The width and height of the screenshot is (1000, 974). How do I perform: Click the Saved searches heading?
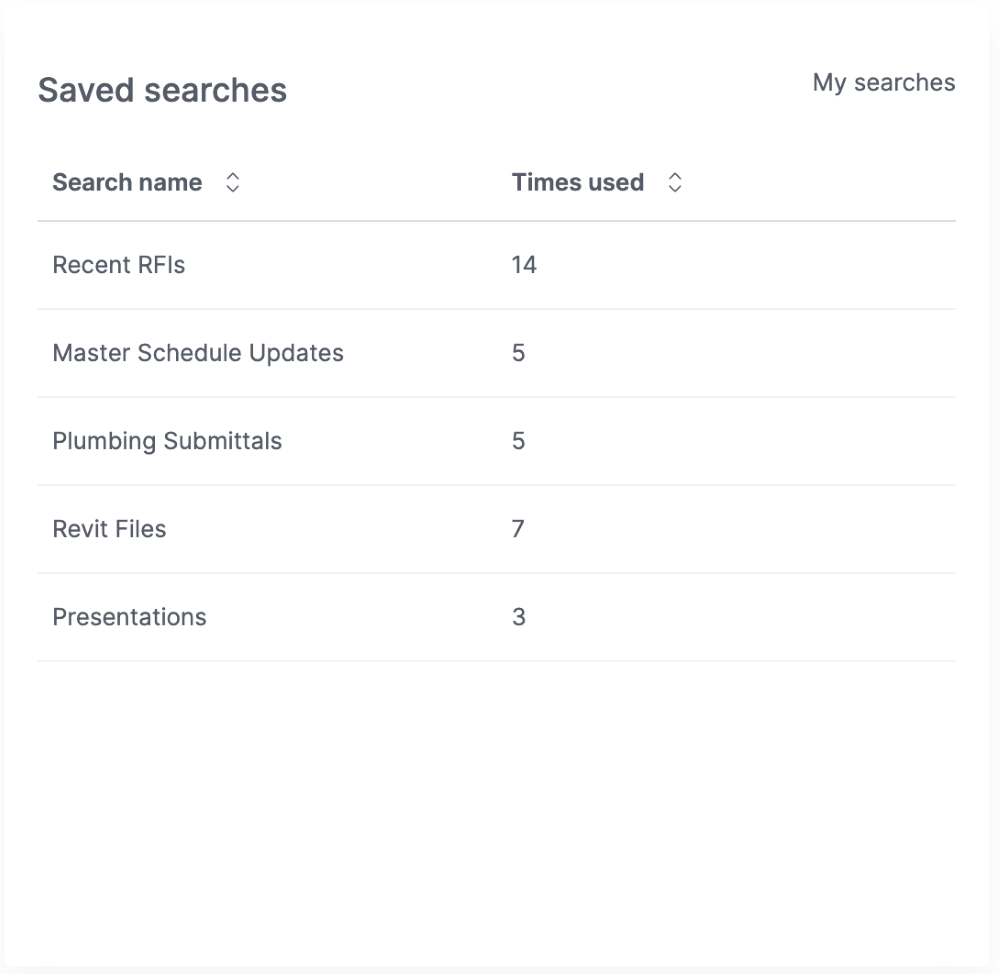163,90
